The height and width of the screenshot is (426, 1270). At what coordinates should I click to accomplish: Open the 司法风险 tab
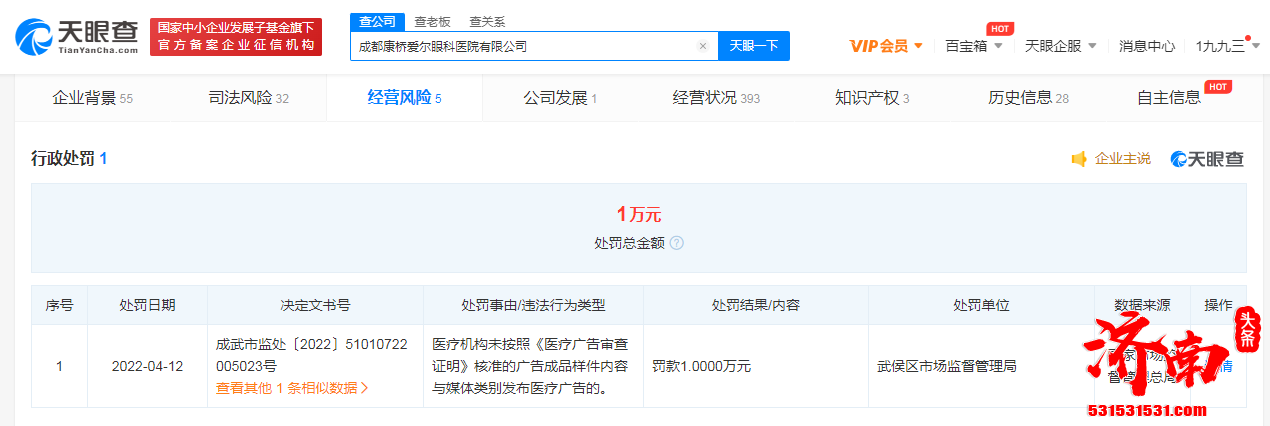248,98
